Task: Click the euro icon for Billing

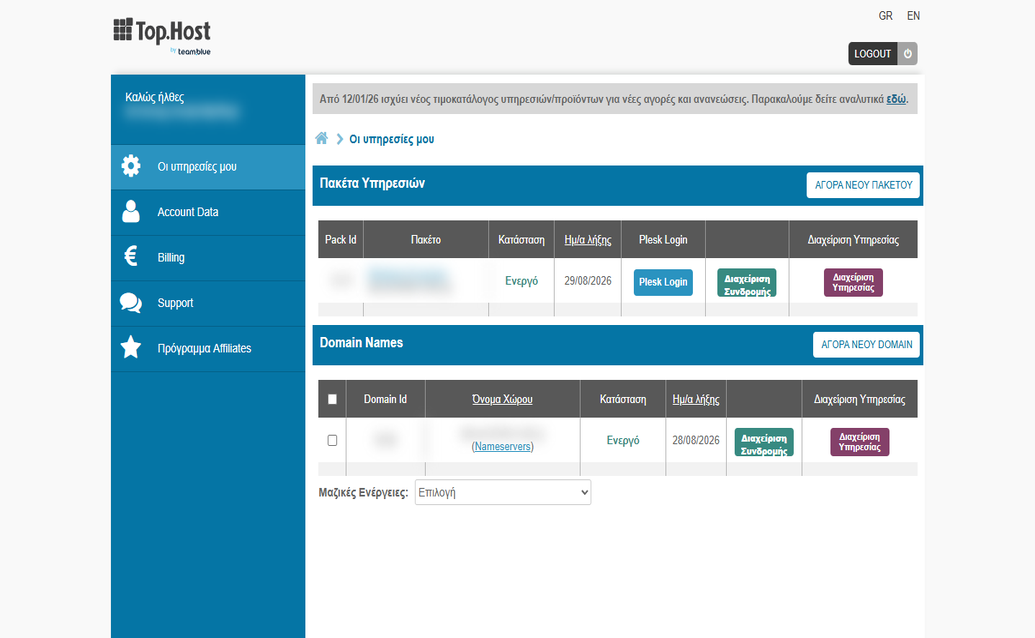Action: [x=131, y=256]
